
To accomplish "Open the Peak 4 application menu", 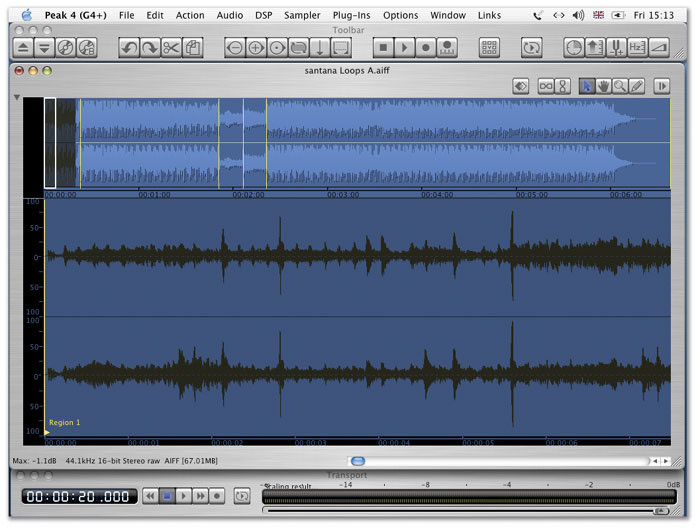I will (x=75, y=15).
